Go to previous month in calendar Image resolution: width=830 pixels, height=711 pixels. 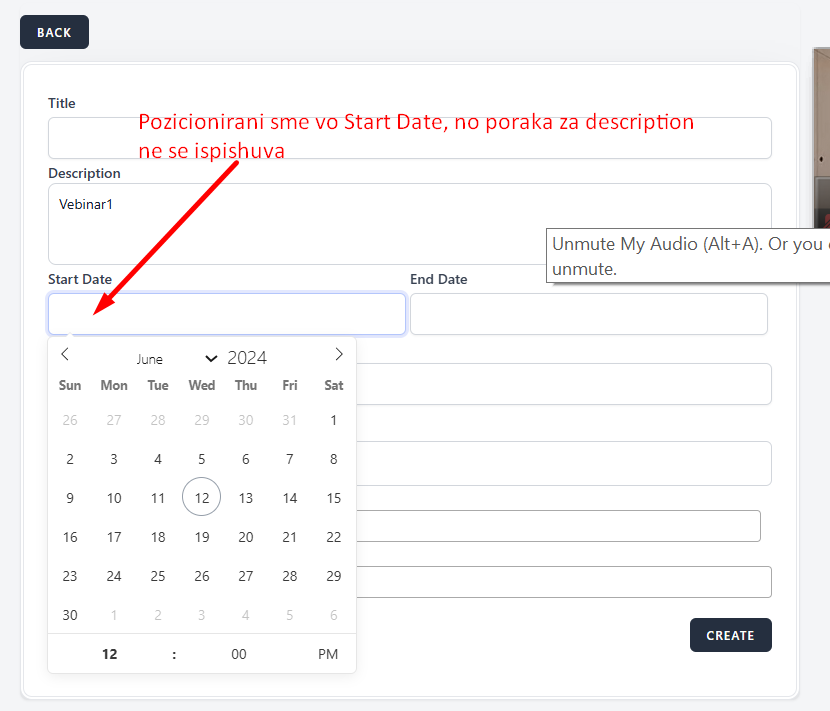click(x=65, y=354)
